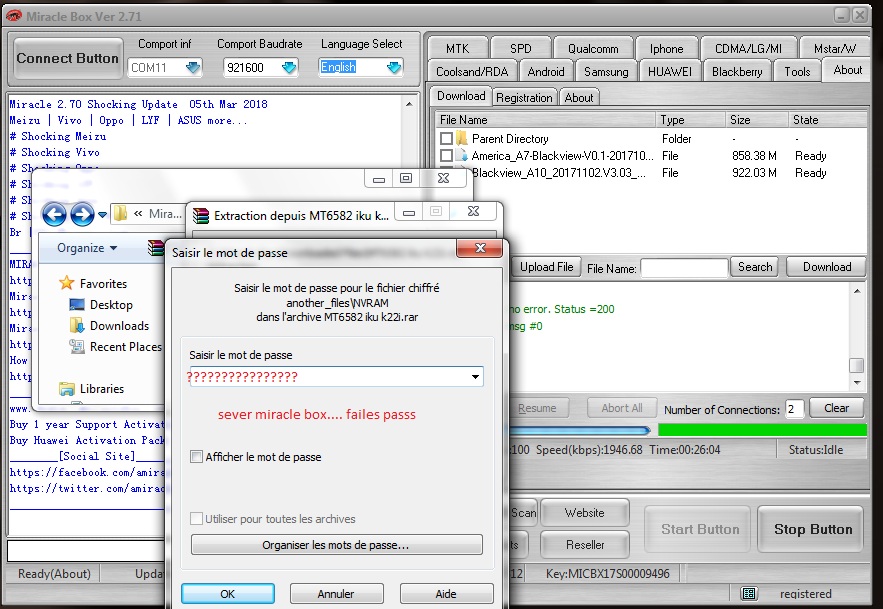Open the Iphone tab
The image size is (883, 609).
coord(666,48)
